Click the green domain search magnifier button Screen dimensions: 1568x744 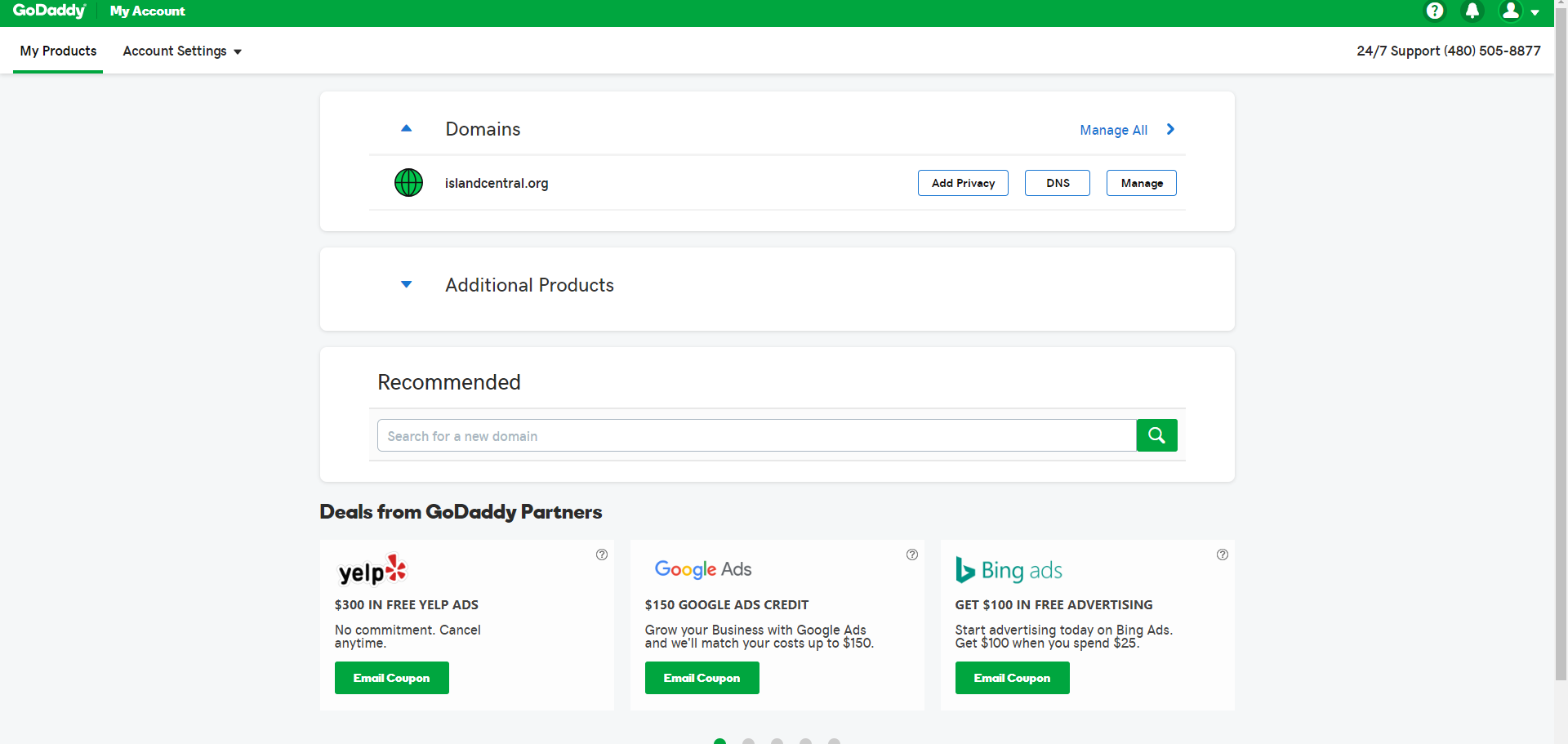pyautogui.click(x=1156, y=435)
